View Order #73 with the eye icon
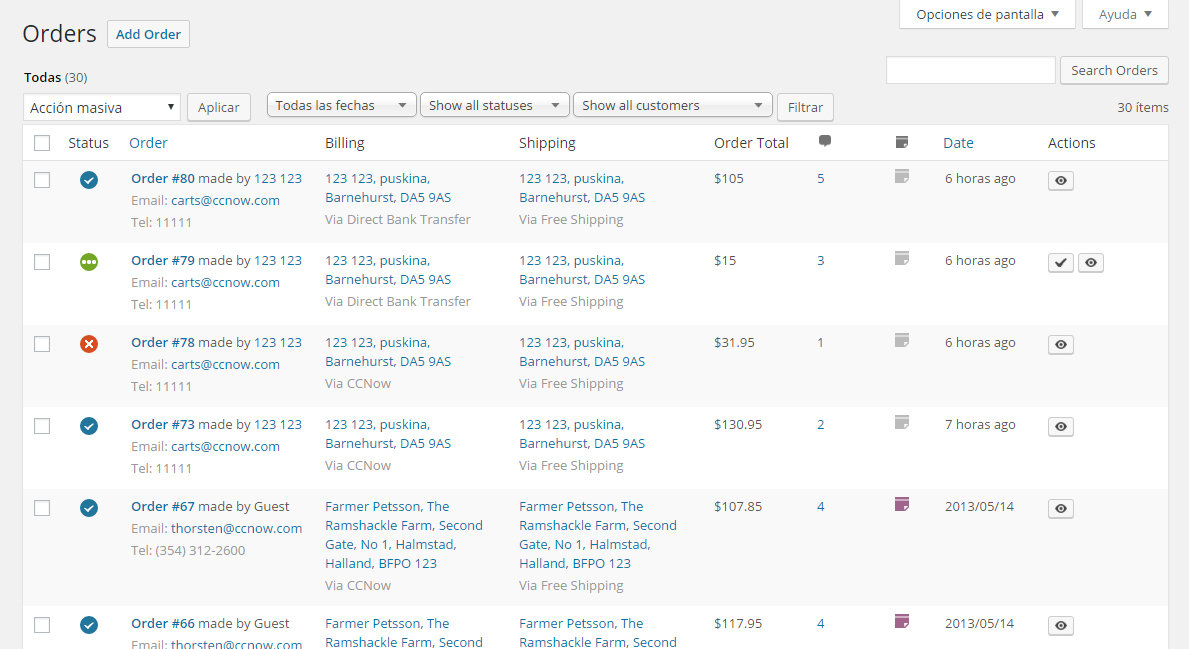This screenshot has height=649, width=1189. 1061,426
